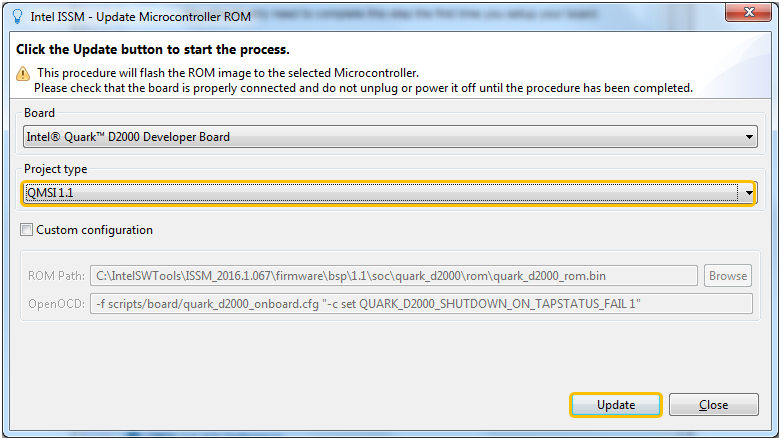
Task: Open the Board selection combo box
Action: 390,137
